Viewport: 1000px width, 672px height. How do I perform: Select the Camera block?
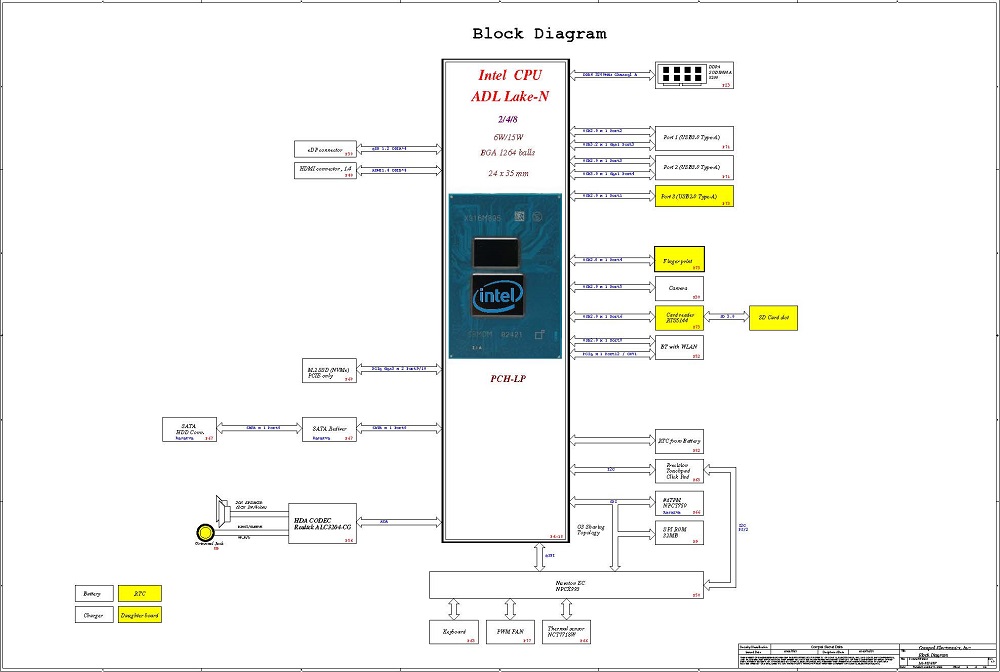coord(679,288)
